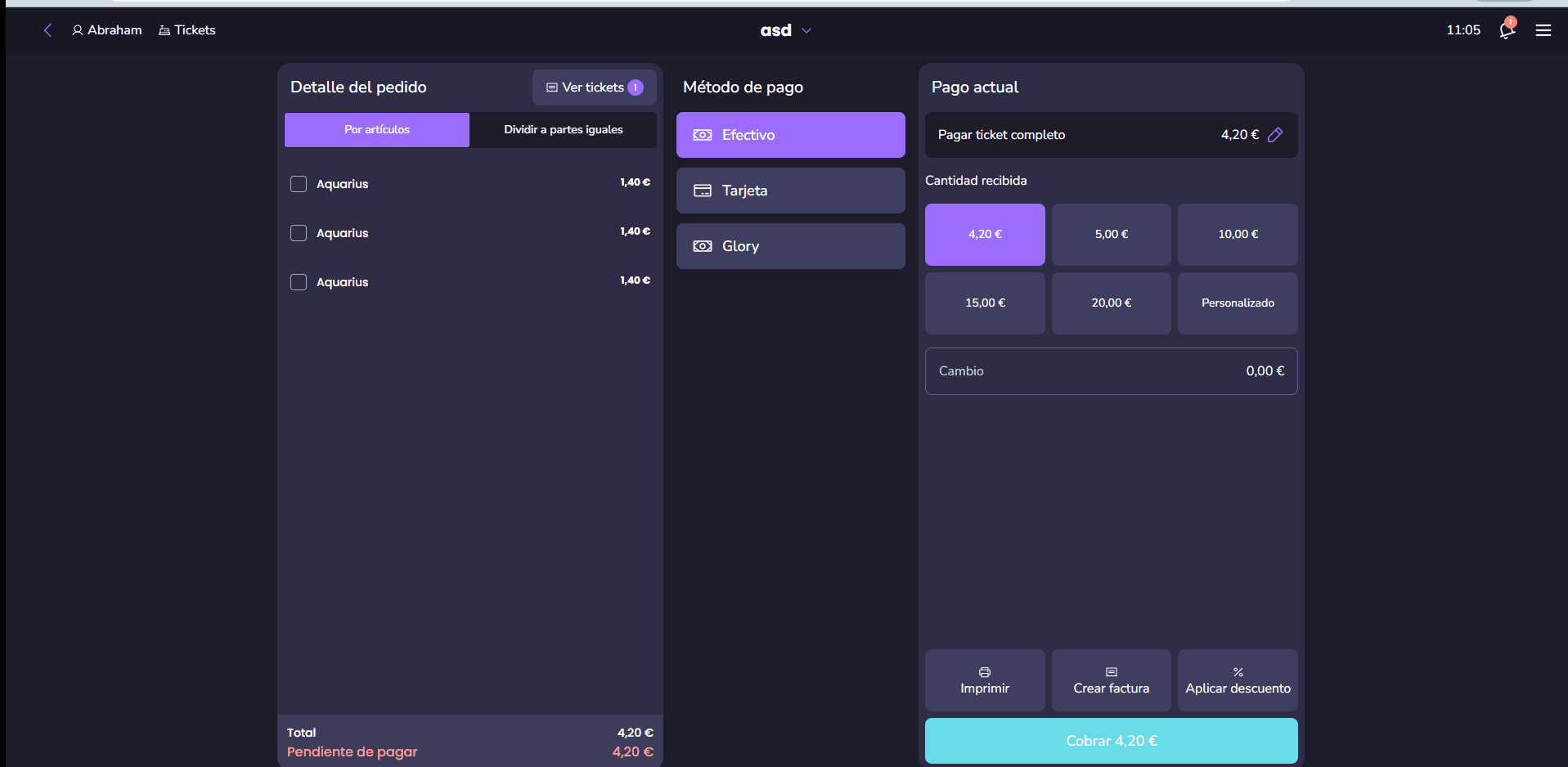The image size is (1568, 767).
Task: Check the first Aquarius item checkbox
Action: tap(299, 184)
